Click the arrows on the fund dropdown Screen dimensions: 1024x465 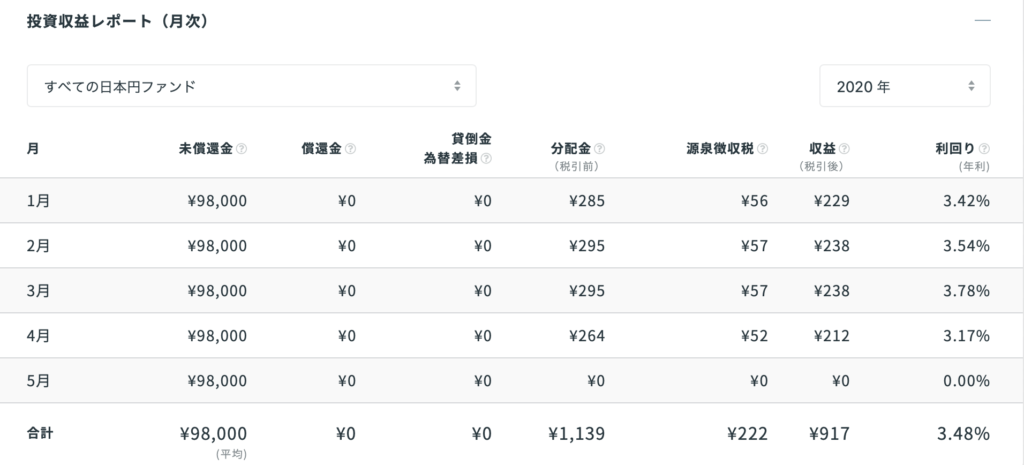pyautogui.click(x=457, y=86)
